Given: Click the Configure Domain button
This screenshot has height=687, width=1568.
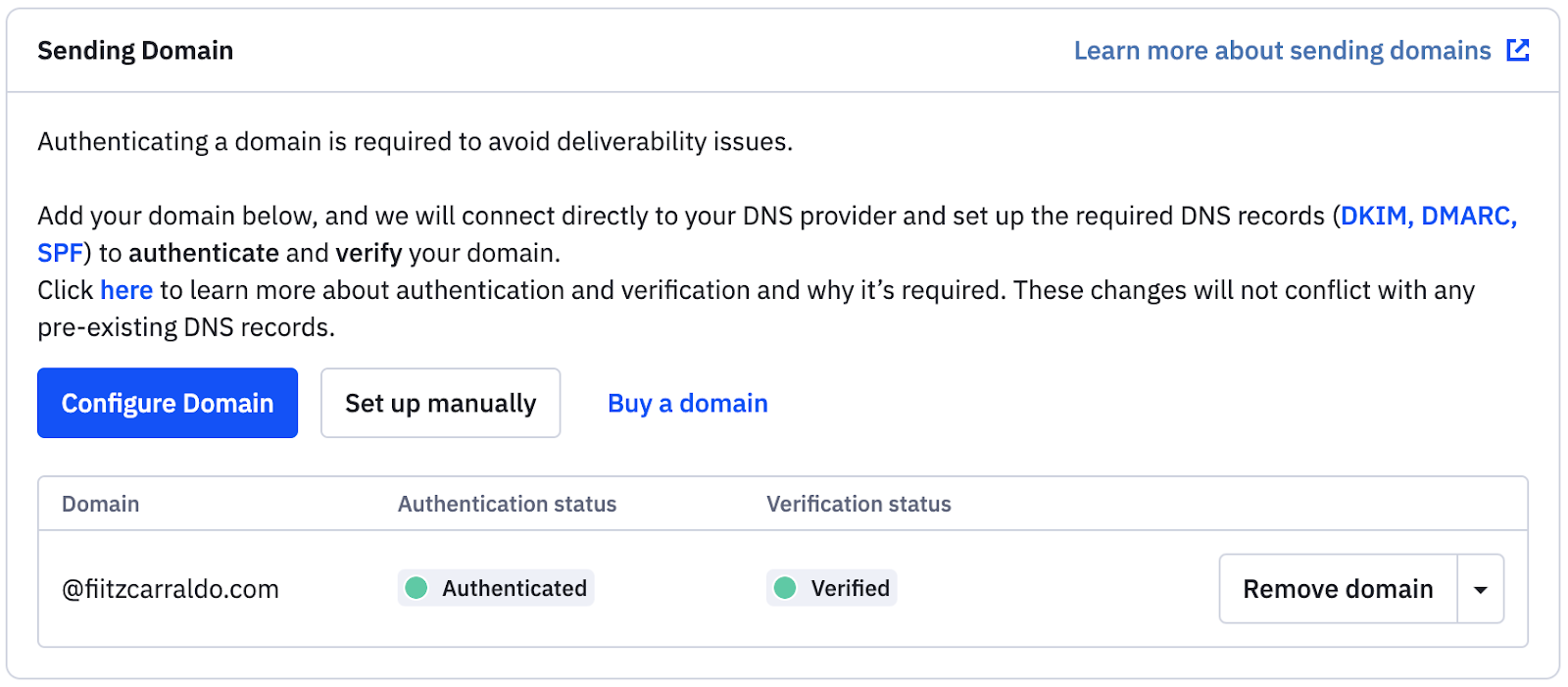Looking at the screenshot, I should coord(167,403).
